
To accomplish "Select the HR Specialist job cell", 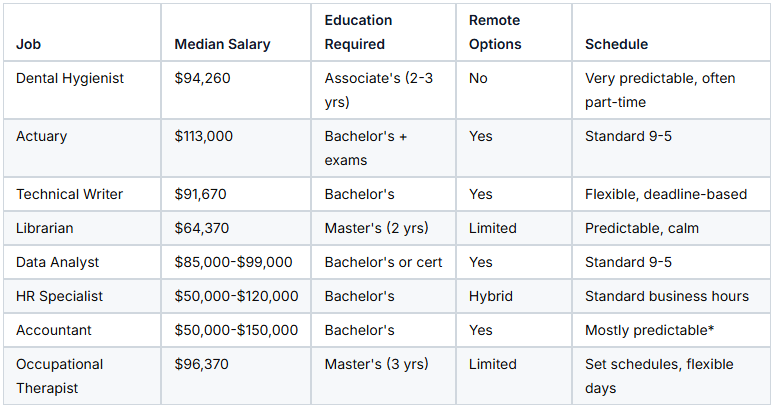I will click(59, 296).
